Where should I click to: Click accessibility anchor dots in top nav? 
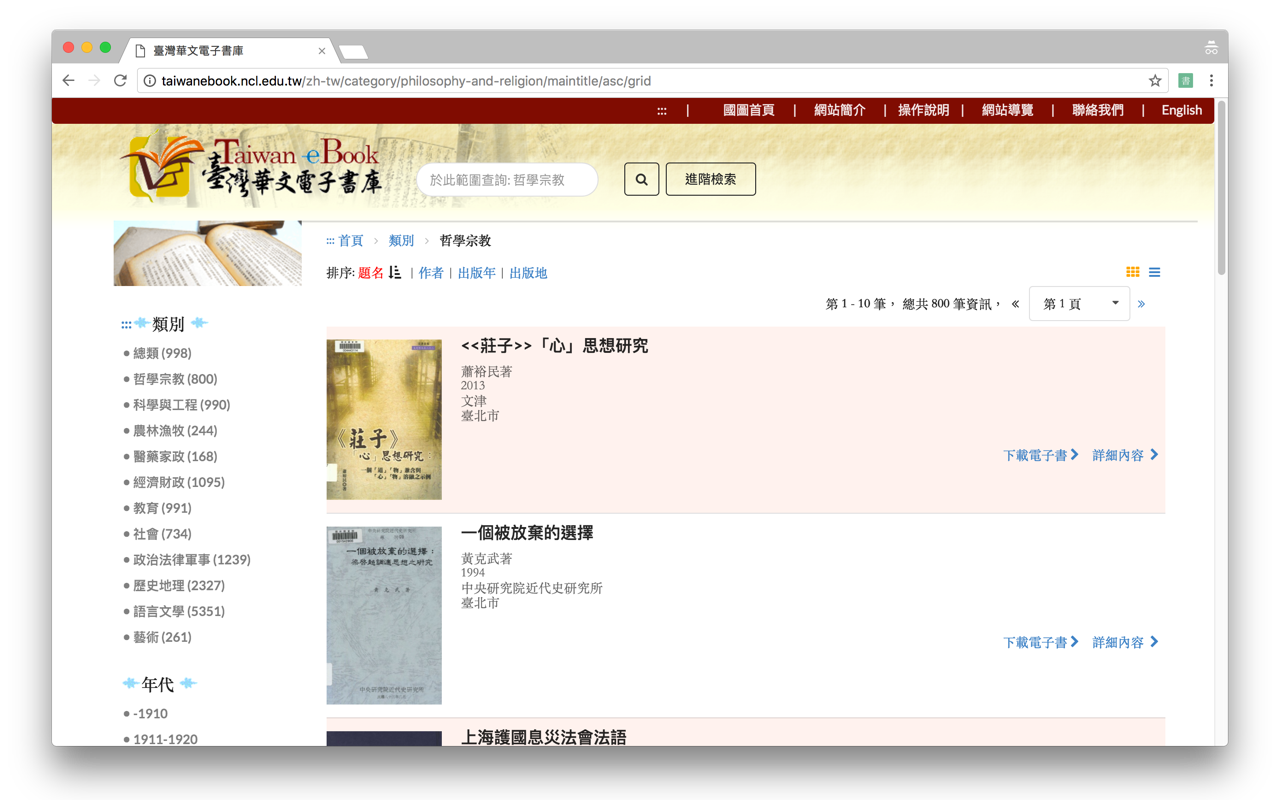coord(662,111)
